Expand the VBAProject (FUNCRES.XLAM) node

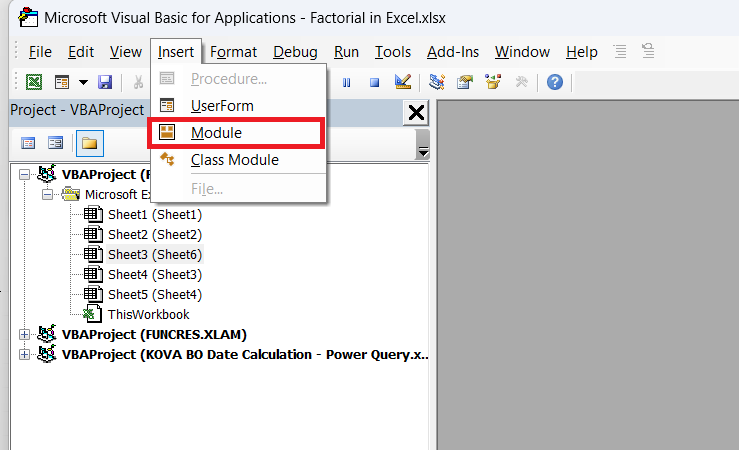click(x=24, y=335)
